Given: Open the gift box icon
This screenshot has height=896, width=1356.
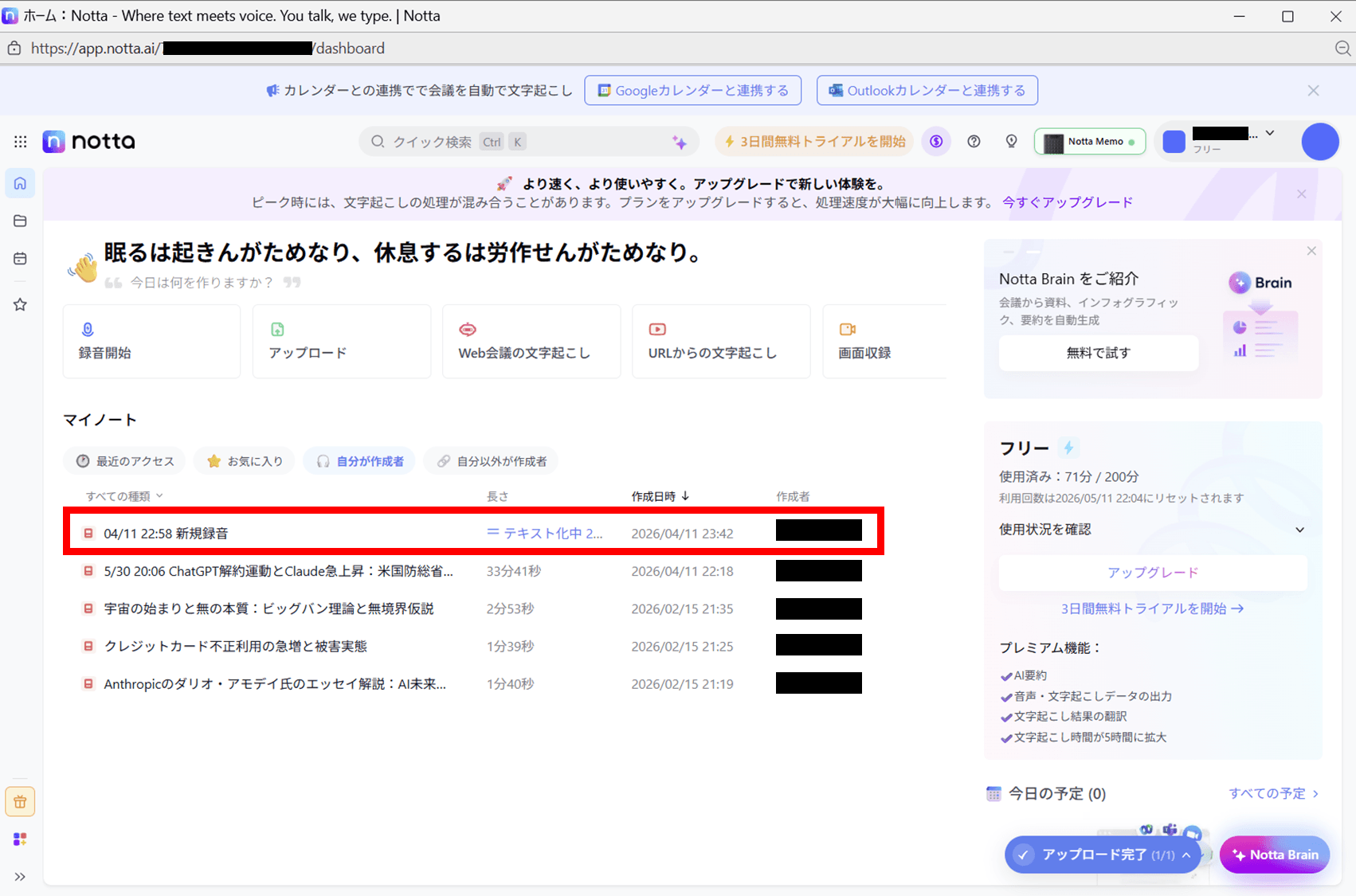Looking at the screenshot, I should pyautogui.click(x=20, y=802).
